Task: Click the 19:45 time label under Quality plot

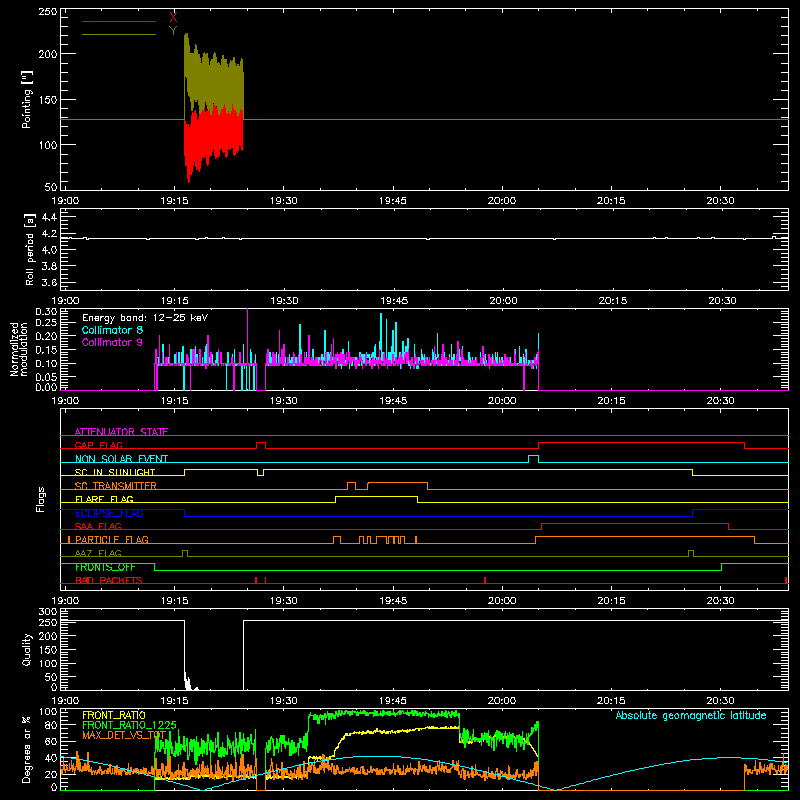Action: (393, 701)
